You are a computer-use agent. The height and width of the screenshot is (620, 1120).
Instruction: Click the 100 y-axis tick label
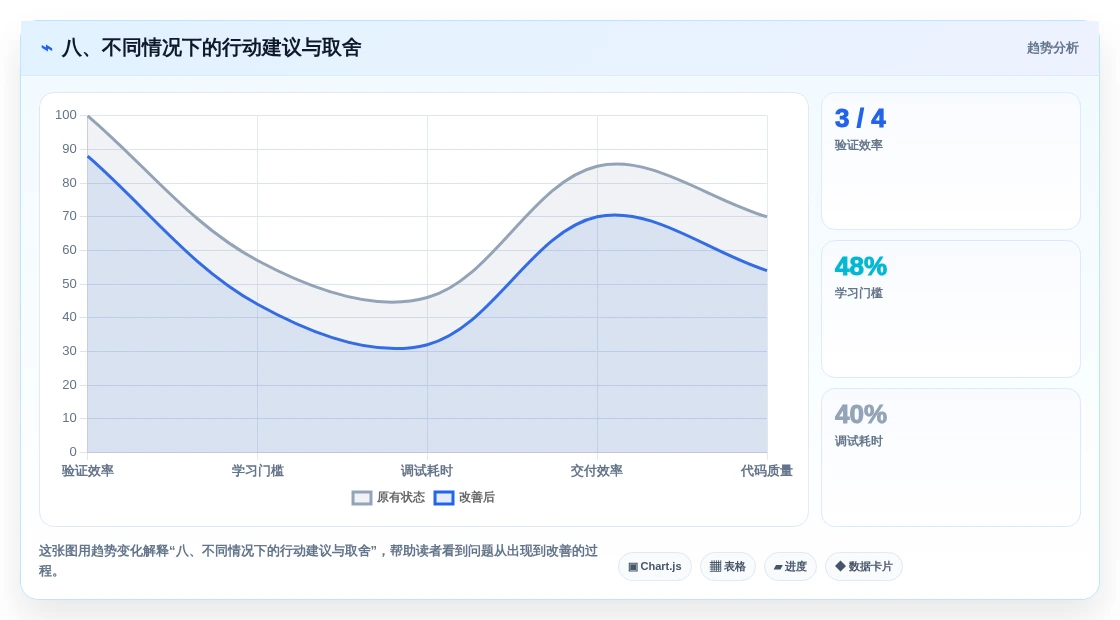tap(66, 115)
